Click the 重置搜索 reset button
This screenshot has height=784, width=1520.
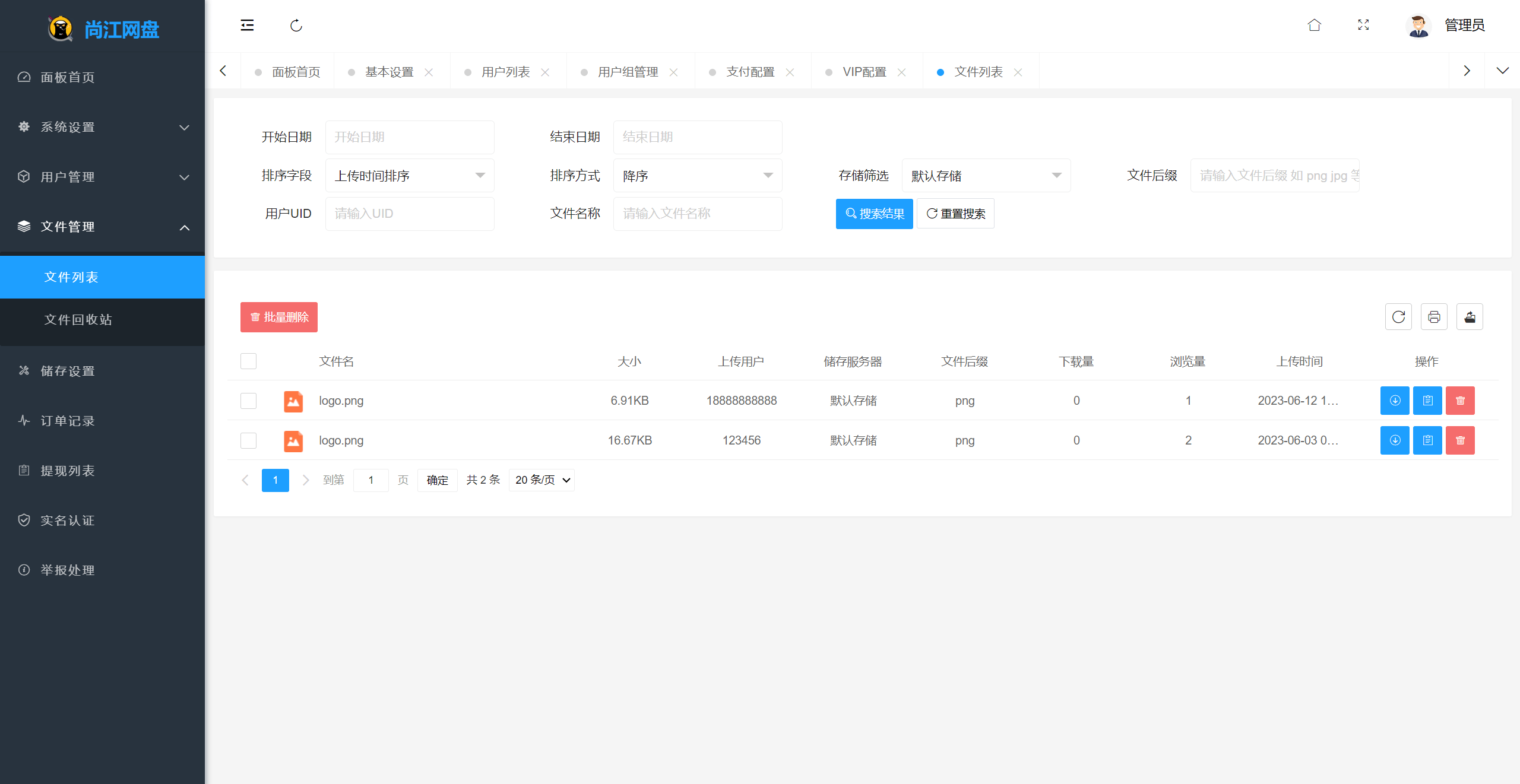click(x=955, y=214)
